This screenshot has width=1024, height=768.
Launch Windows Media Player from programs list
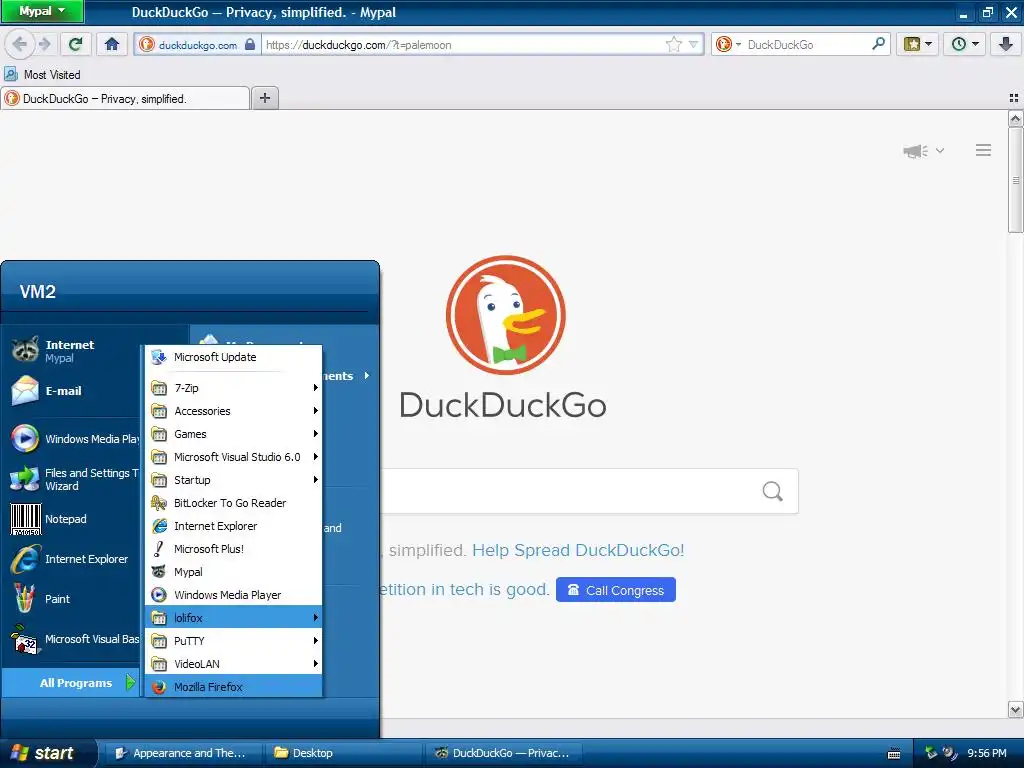(234, 595)
